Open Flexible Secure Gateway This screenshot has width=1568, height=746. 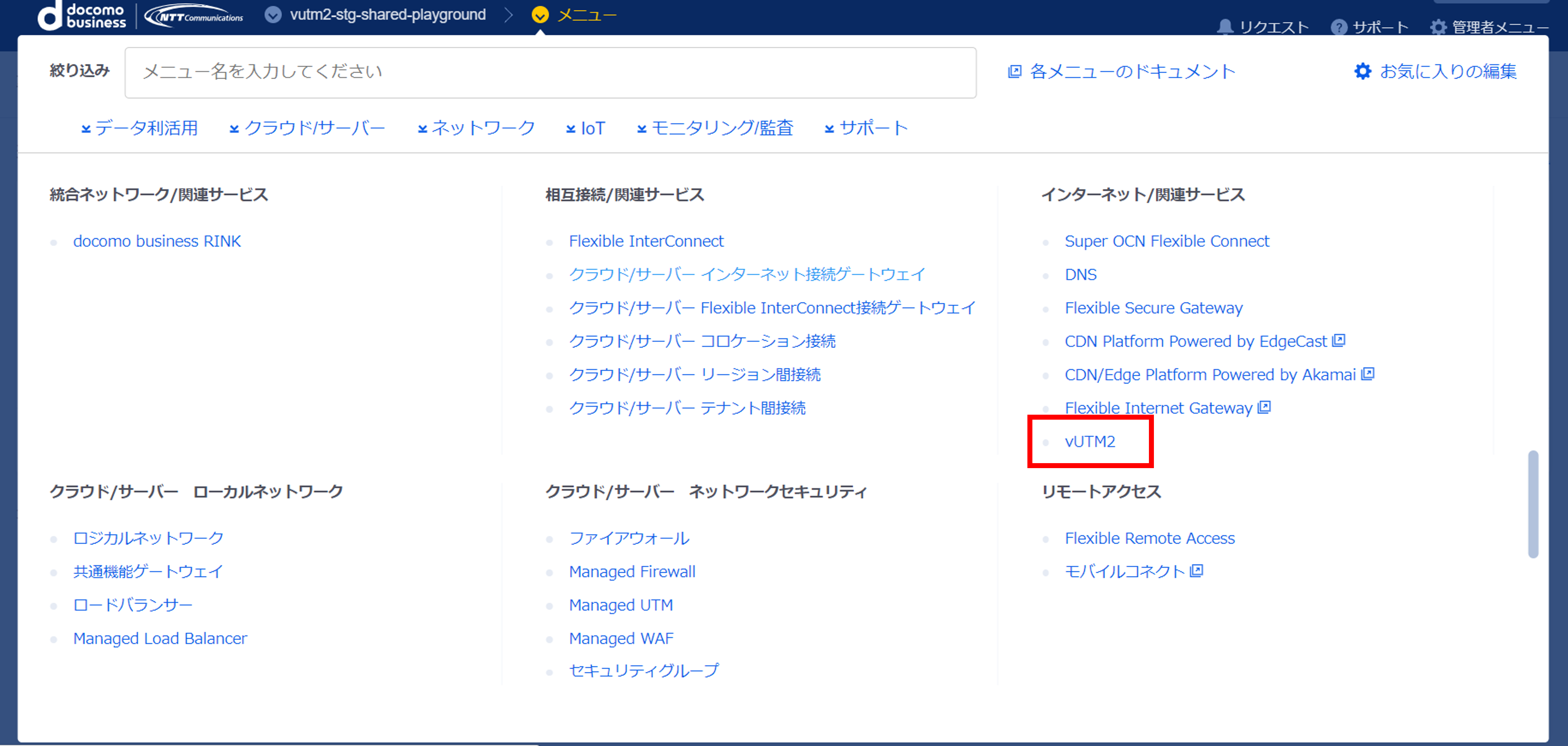point(1154,308)
